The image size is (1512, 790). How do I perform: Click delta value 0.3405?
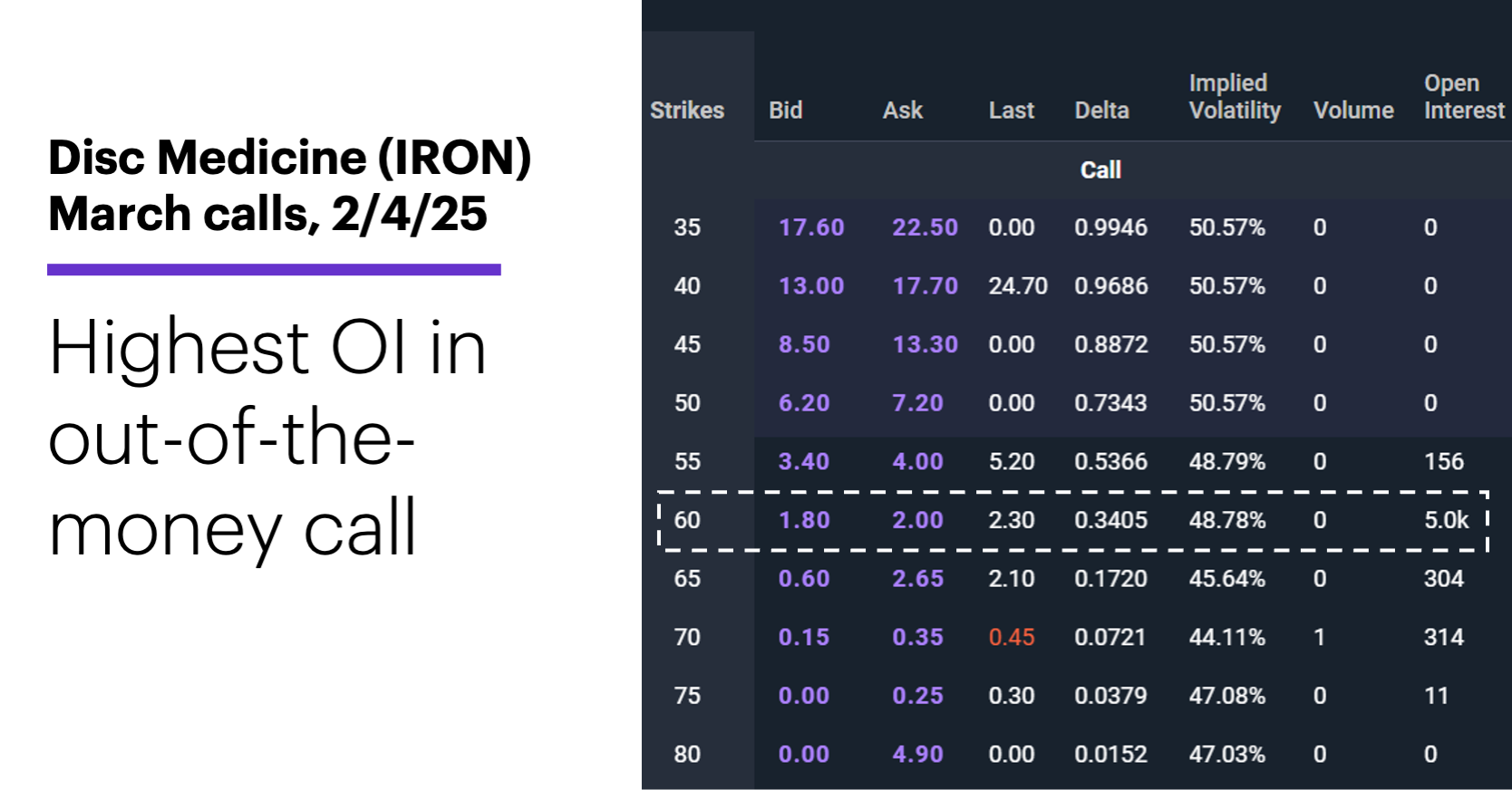[x=1111, y=520]
